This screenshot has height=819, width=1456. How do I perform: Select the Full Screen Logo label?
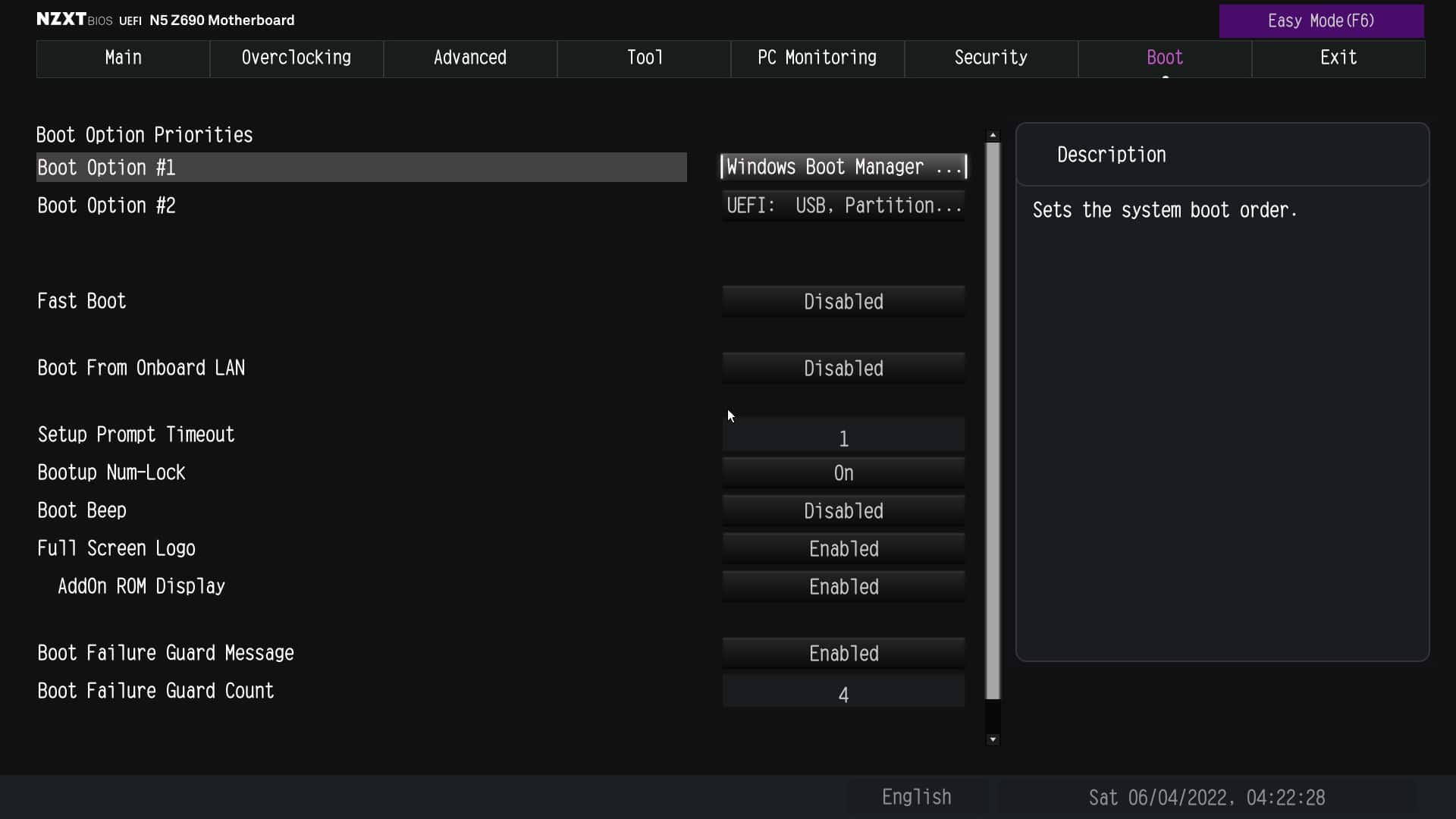pos(116,548)
